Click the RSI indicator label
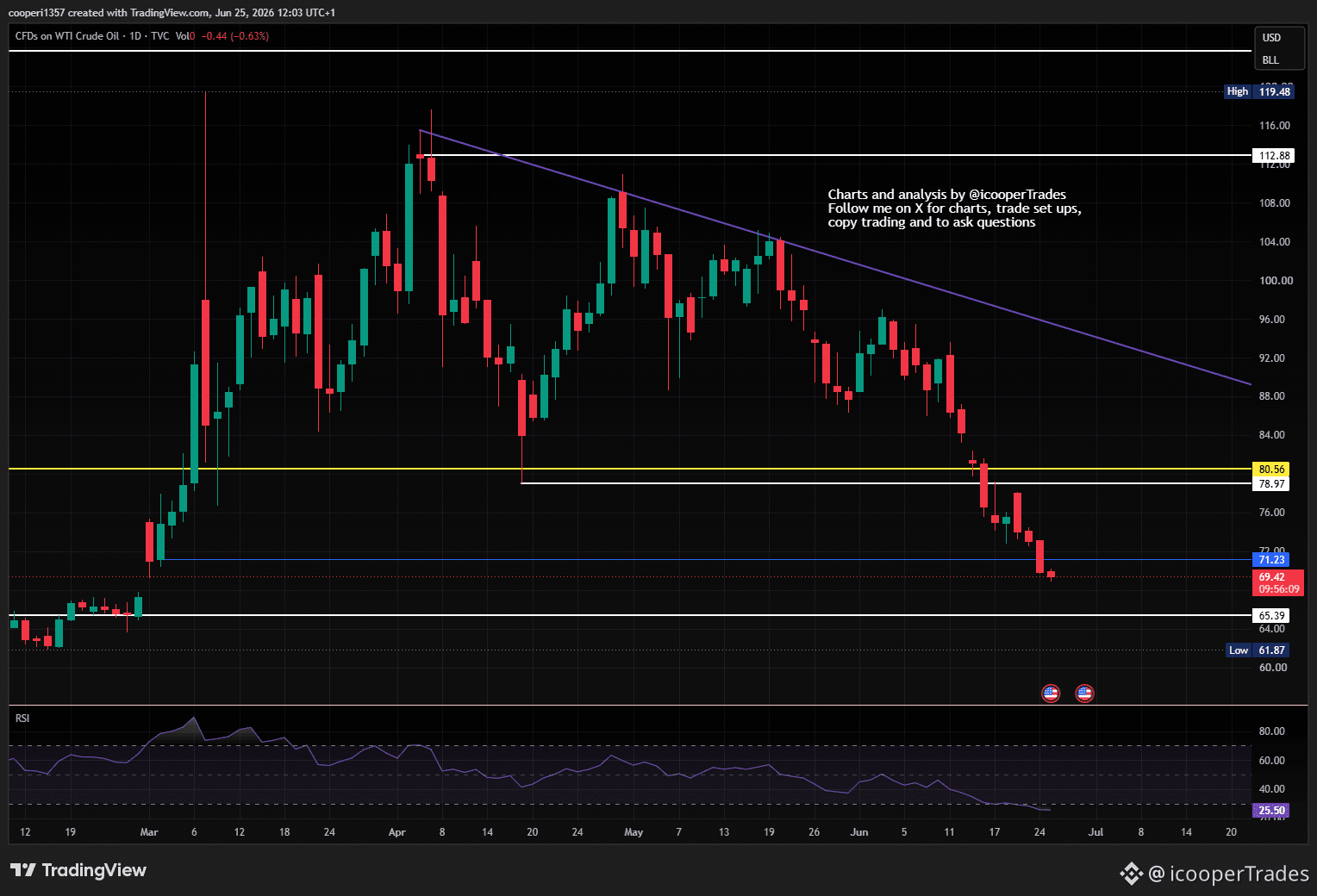This screenshot has height=896, width=1317. (x=22, y=719)
